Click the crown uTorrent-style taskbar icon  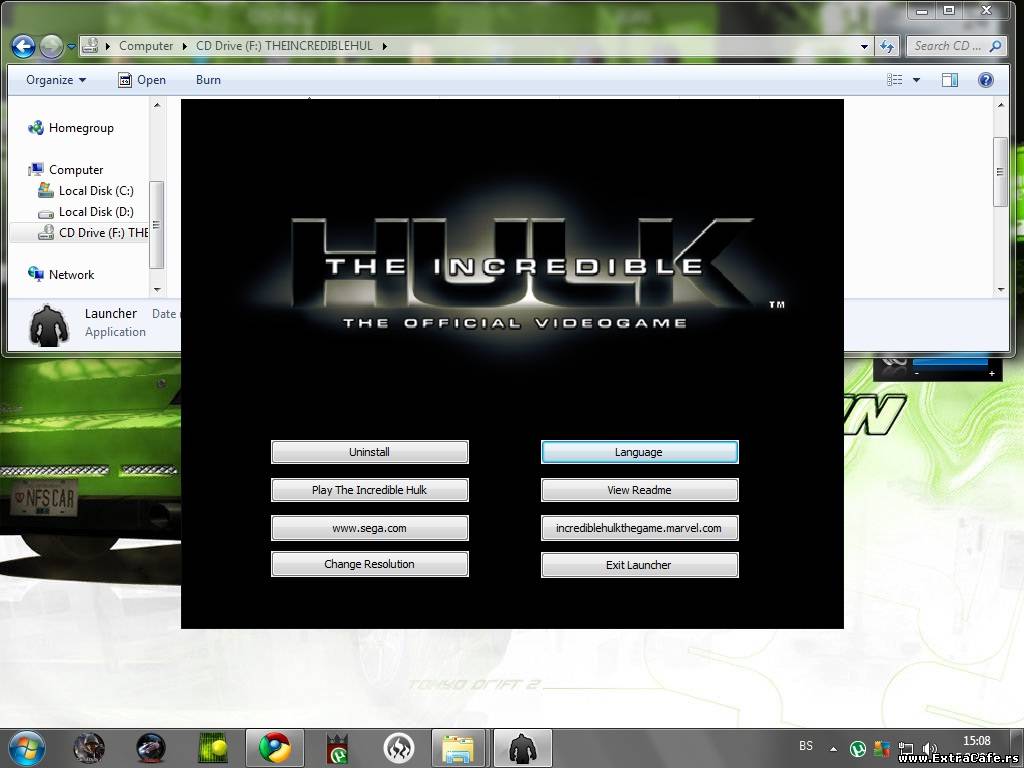click(x=337, y=748)
